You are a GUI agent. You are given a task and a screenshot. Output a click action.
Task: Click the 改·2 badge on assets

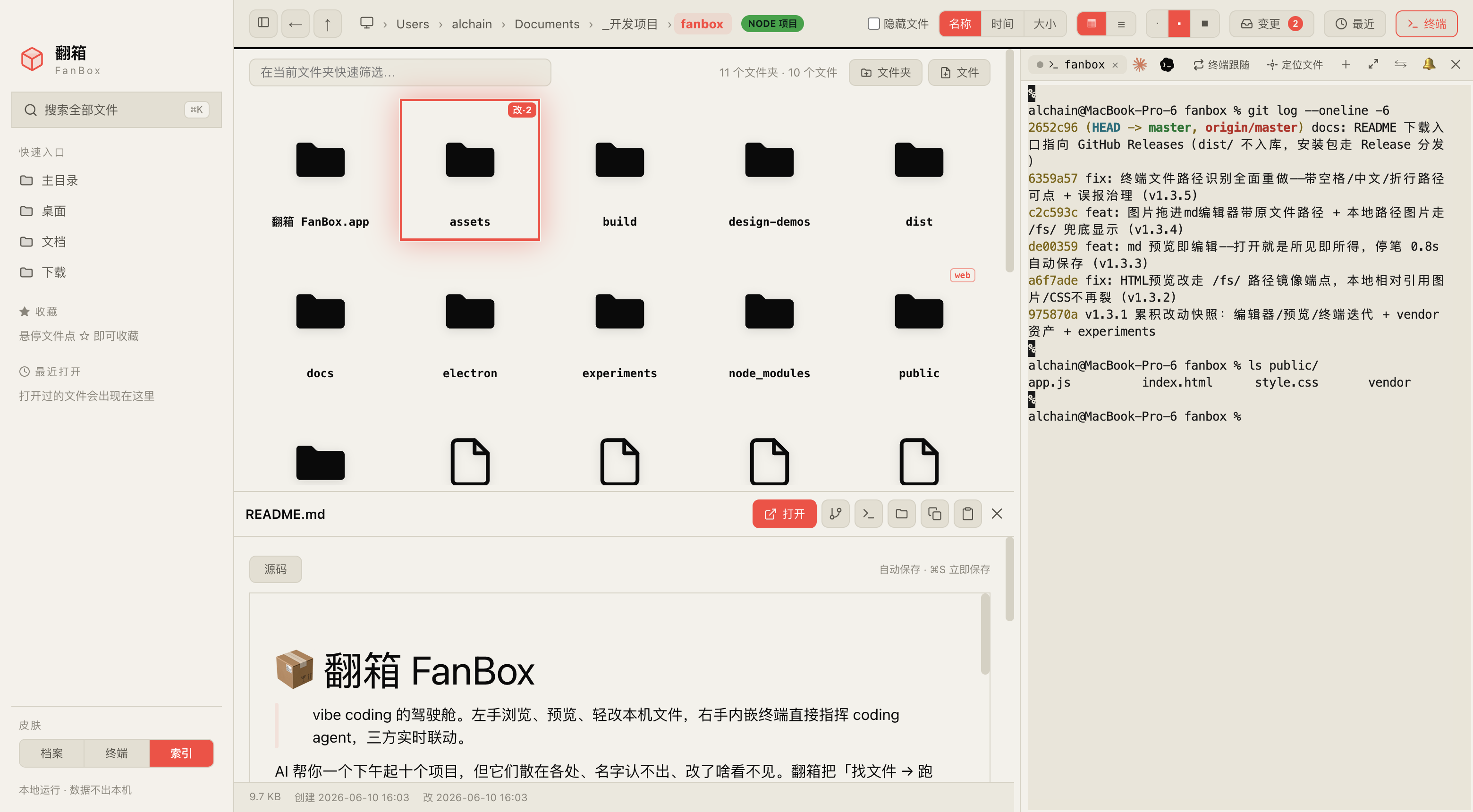(x=522, y=110)
